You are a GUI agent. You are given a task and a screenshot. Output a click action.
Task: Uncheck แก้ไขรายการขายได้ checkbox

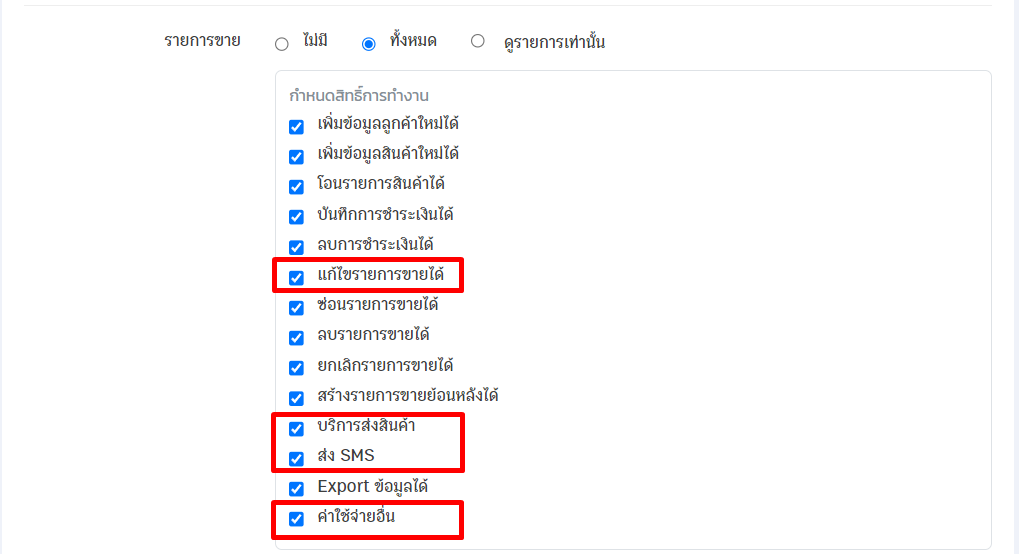[x=296, y=278]
